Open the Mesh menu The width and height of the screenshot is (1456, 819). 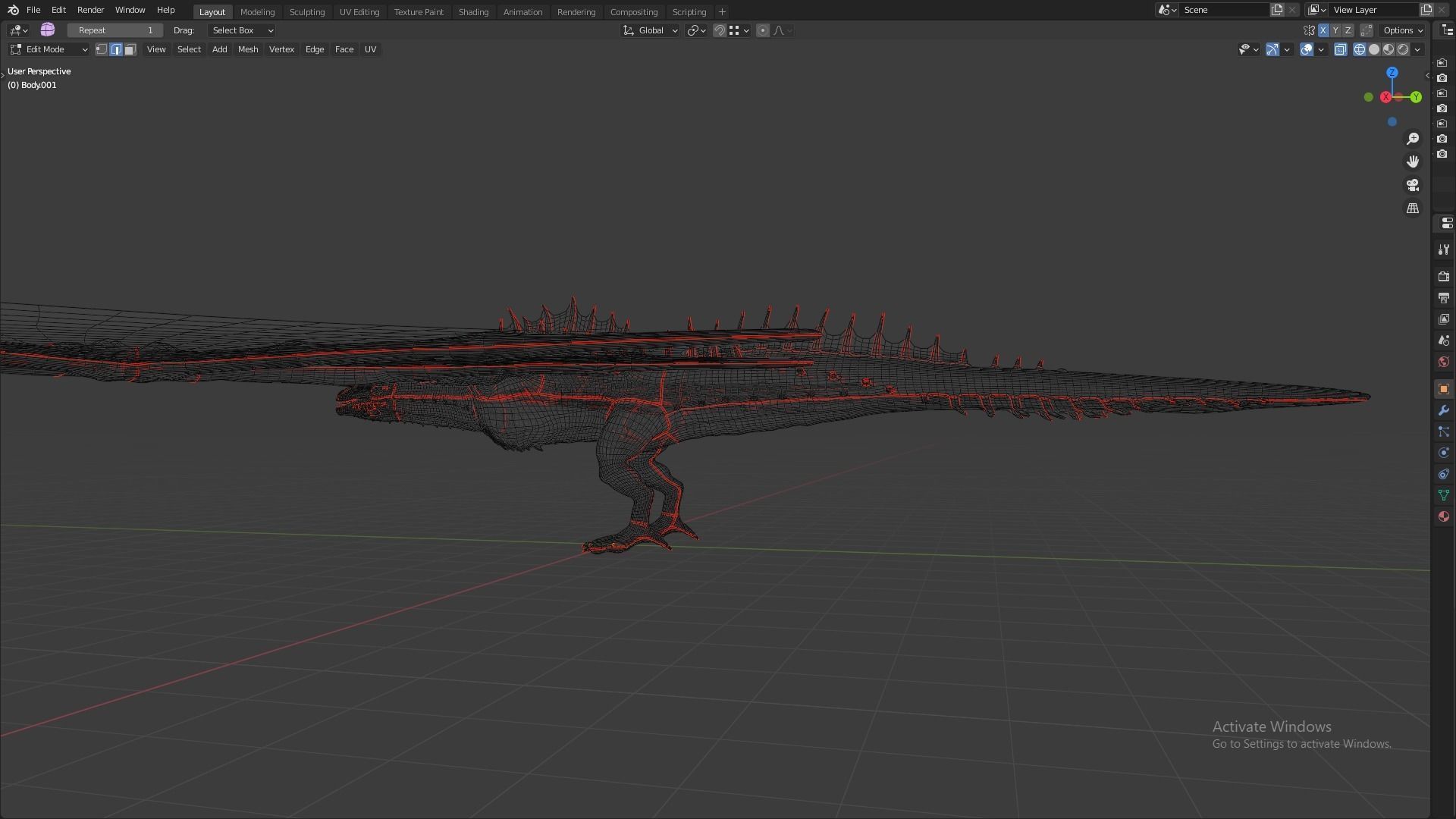(248, 49)
